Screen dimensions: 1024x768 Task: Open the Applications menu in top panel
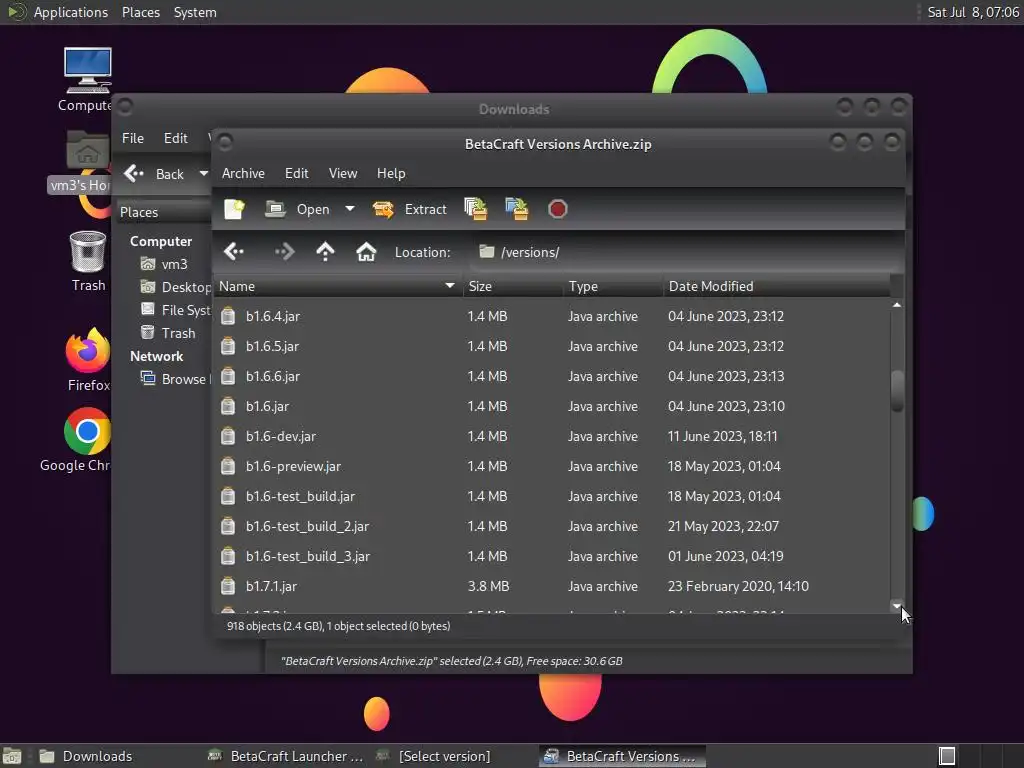pos(71,12)
